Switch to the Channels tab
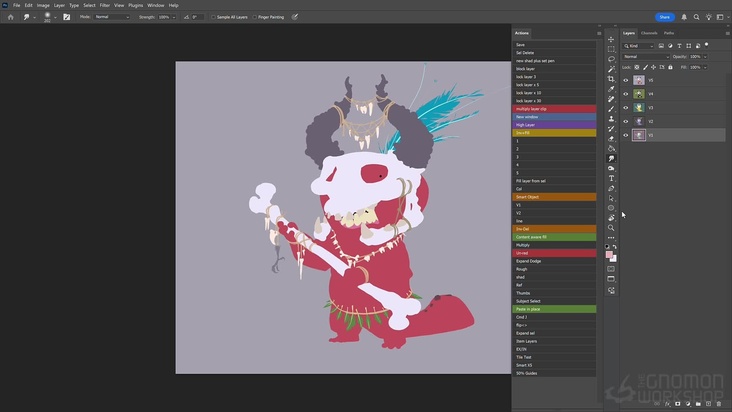This screenshot has width=732, height=412. 649,33
